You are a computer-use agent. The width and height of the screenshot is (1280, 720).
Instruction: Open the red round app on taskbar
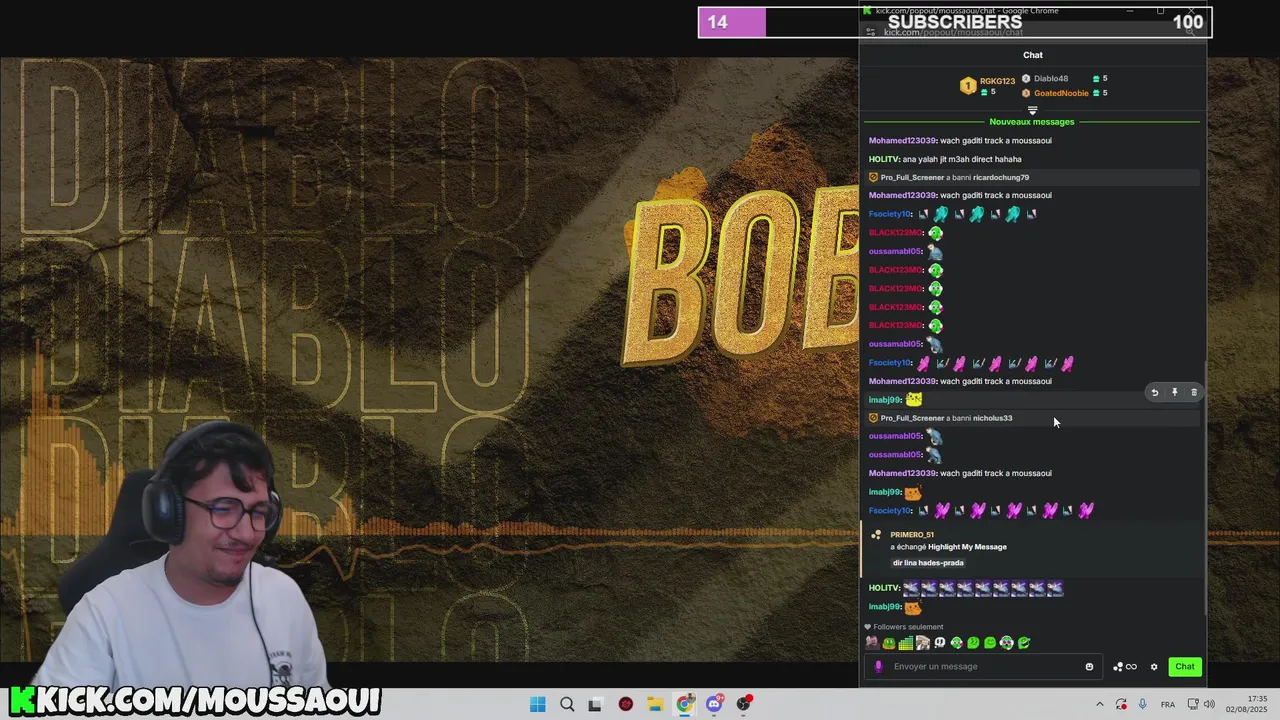coord(626,704)
